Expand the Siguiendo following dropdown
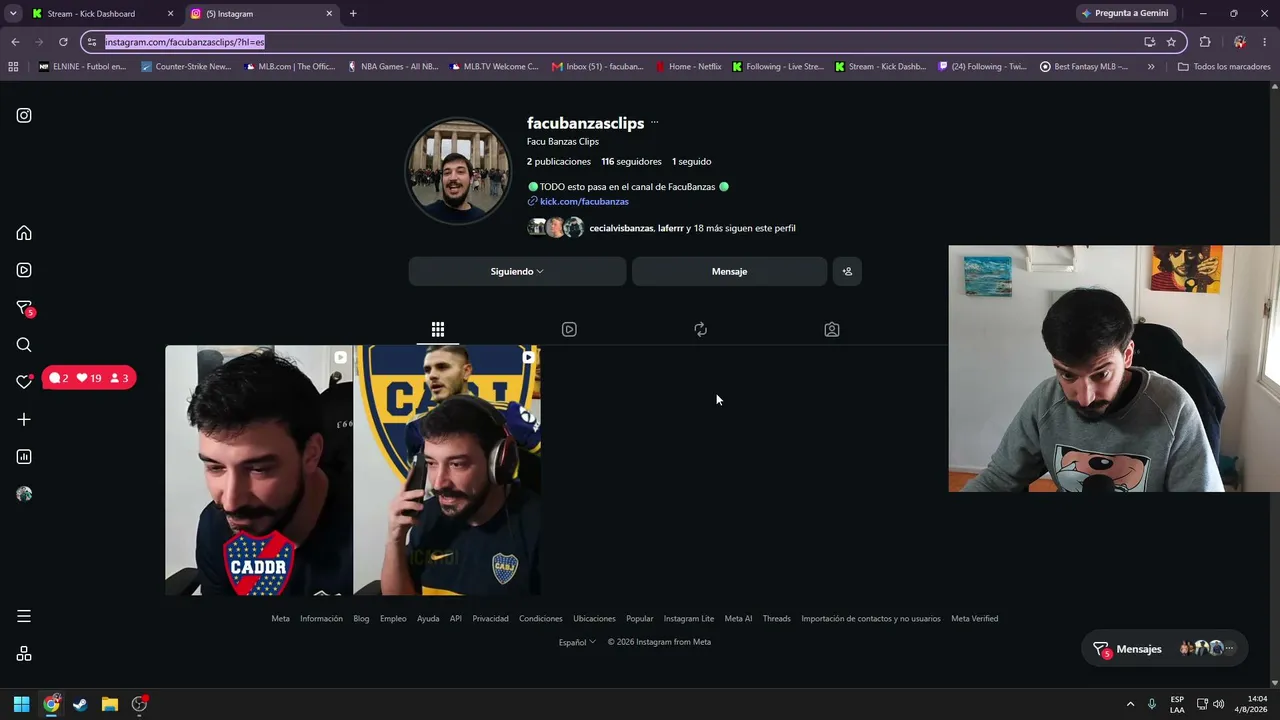The height and width of the screenshot is (720, 1280). (517, 271)
